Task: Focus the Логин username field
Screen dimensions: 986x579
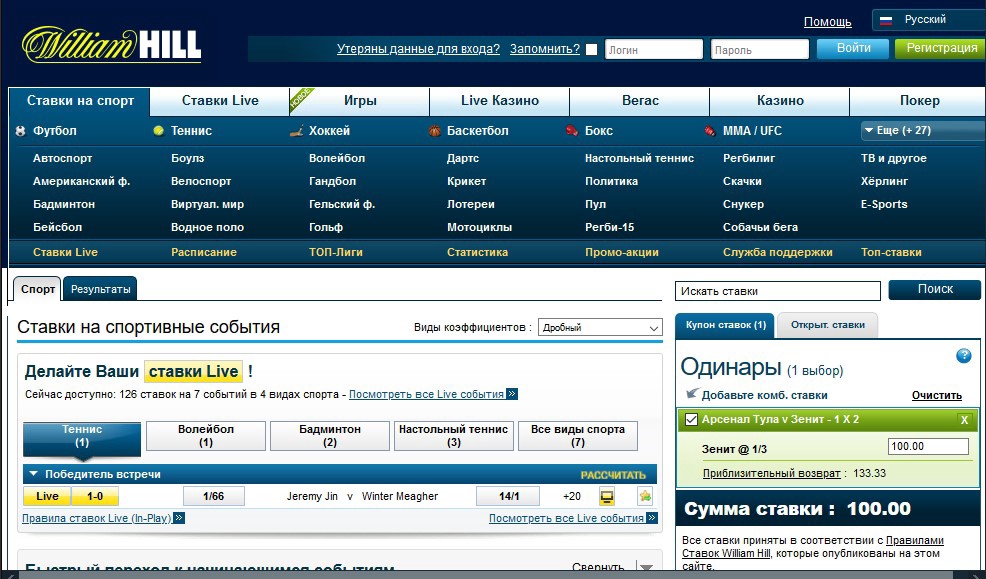Action: tap(653, 49)
